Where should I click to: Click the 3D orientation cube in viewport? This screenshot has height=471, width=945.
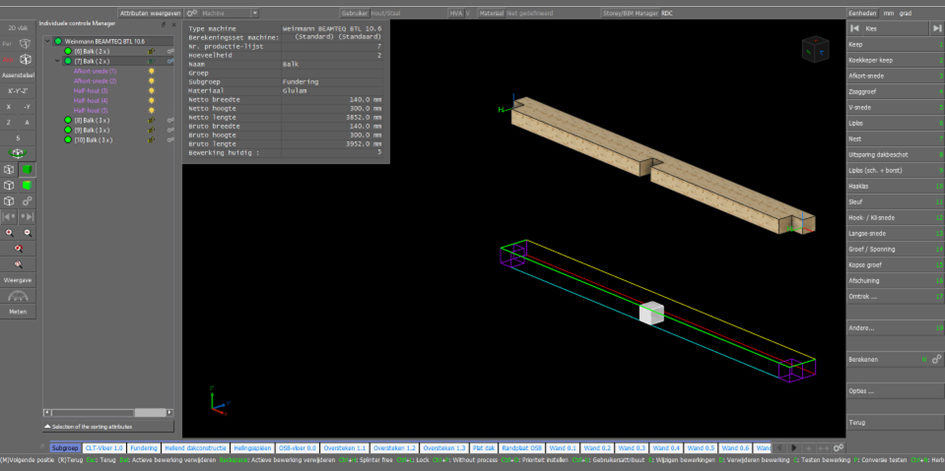[815, 49]
